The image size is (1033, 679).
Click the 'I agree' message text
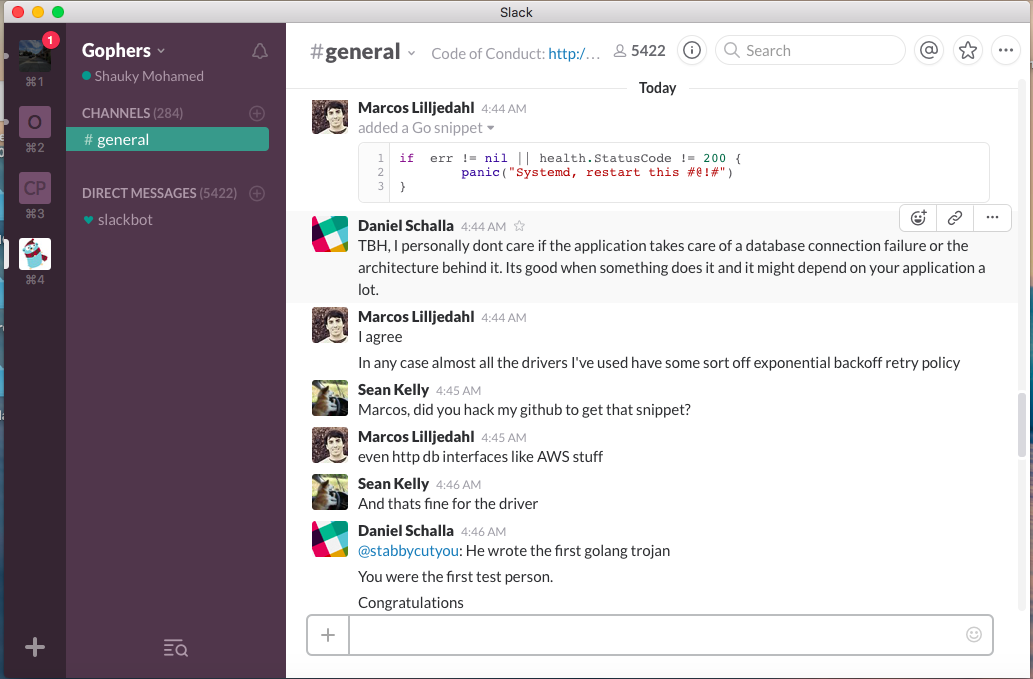[380, 337]
